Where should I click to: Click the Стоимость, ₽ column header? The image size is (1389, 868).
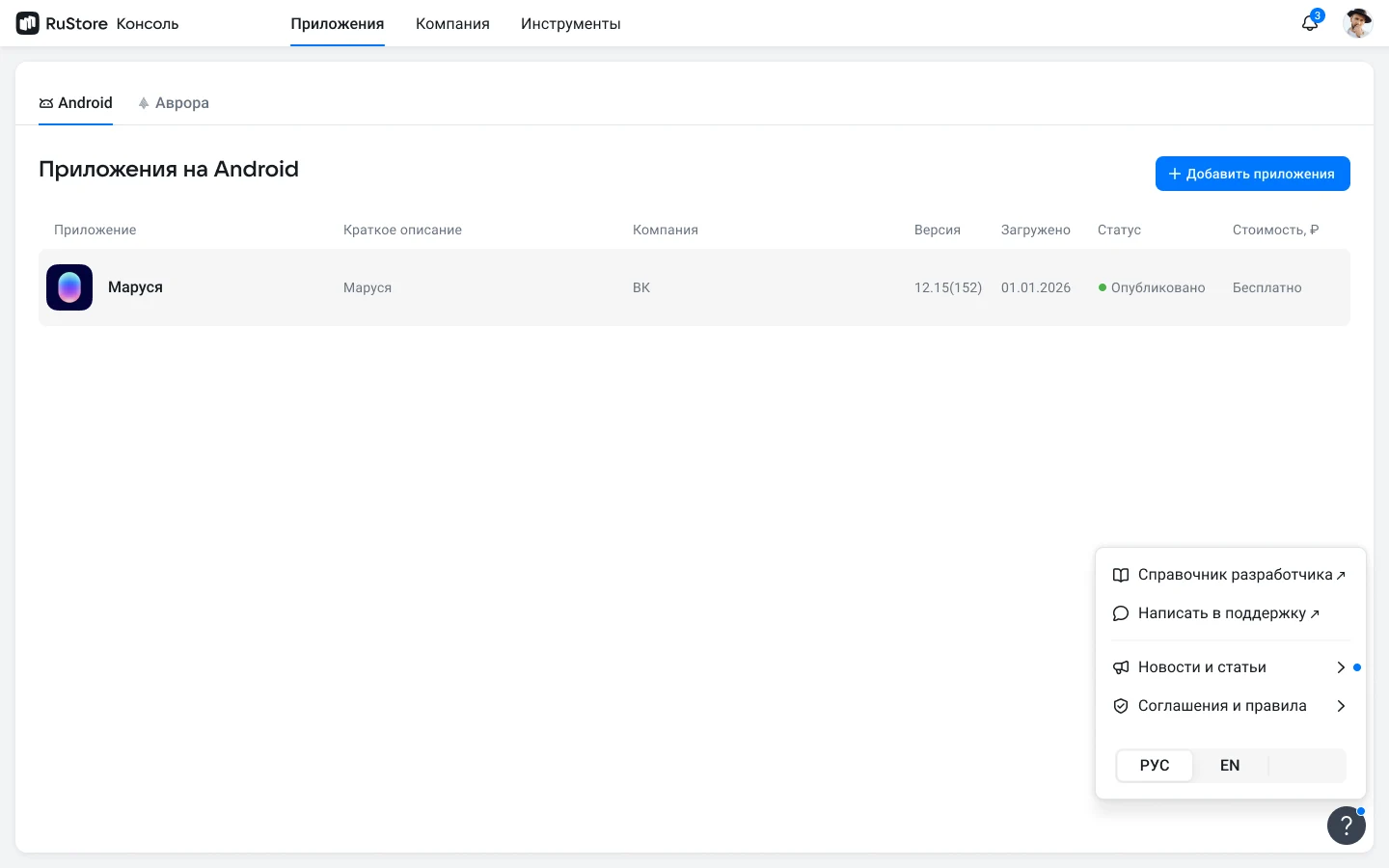pos(1275,230)
